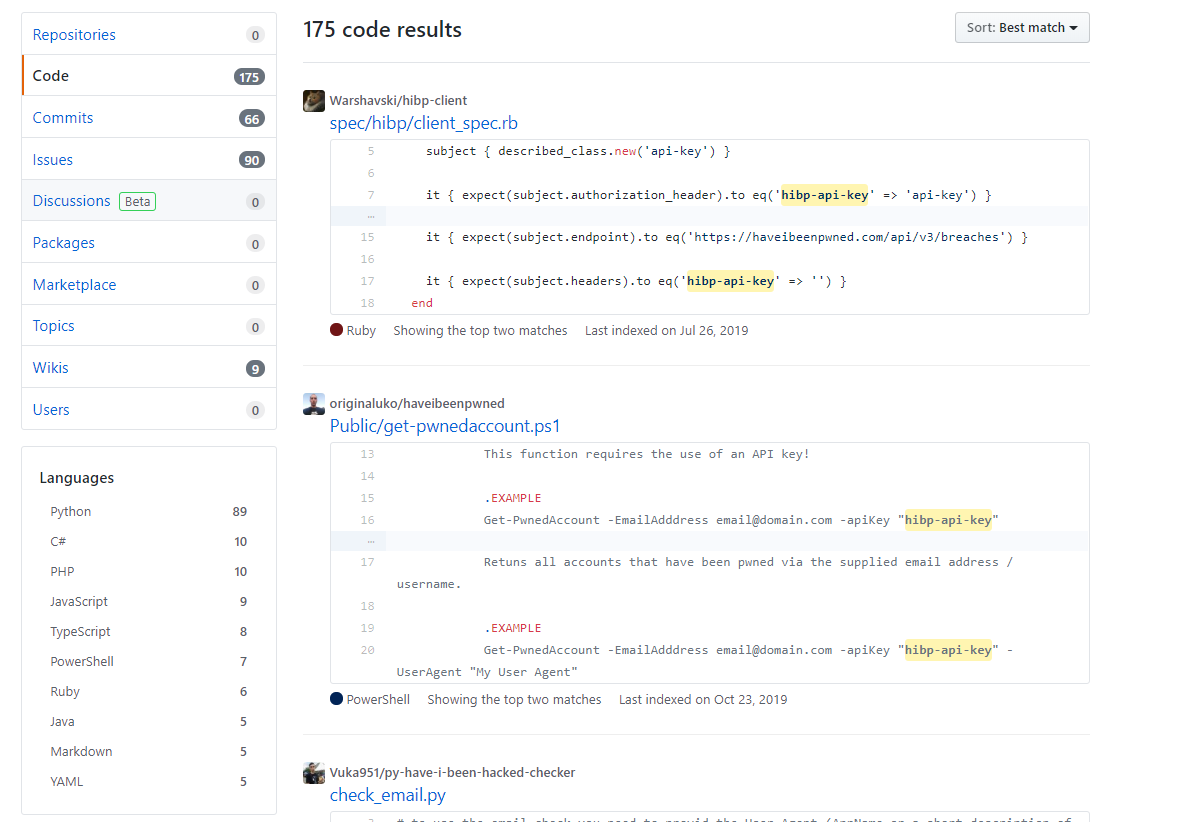Filter results by JavaScript language
The image size is (1177, 822).
pos(149,602)
